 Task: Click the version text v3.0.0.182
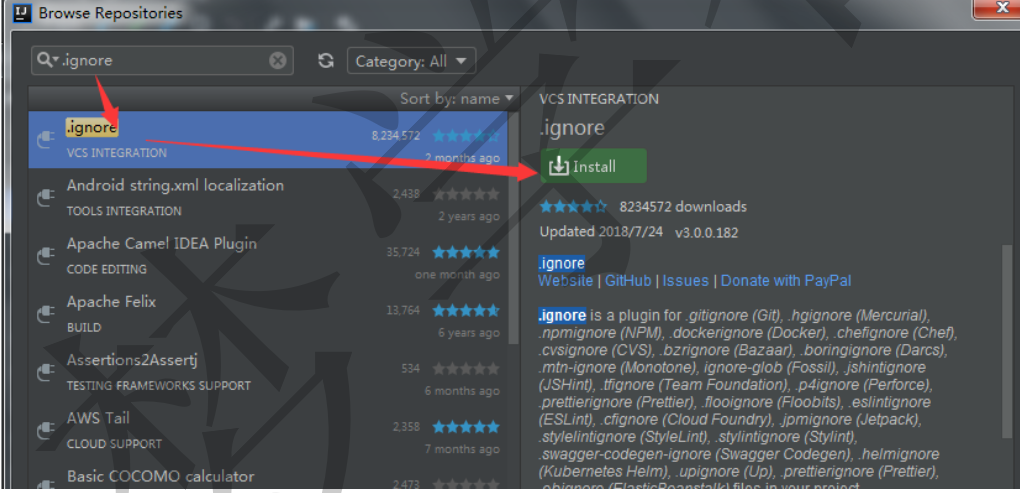[706, 232]
